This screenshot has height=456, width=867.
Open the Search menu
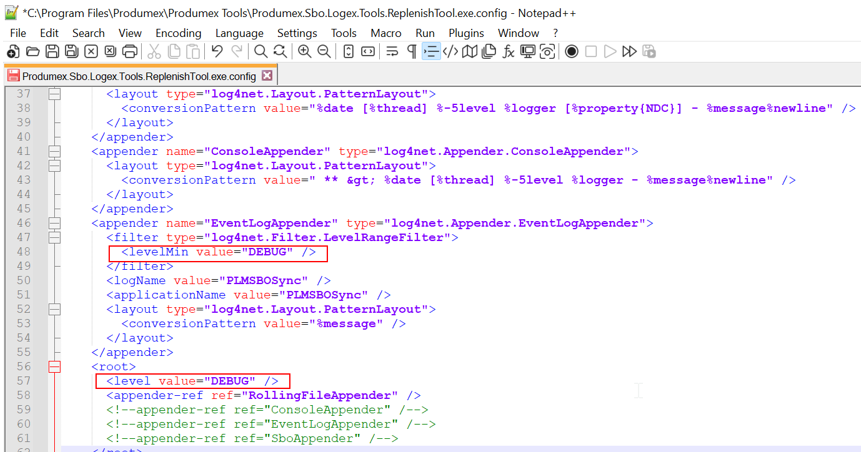(88, 33)
